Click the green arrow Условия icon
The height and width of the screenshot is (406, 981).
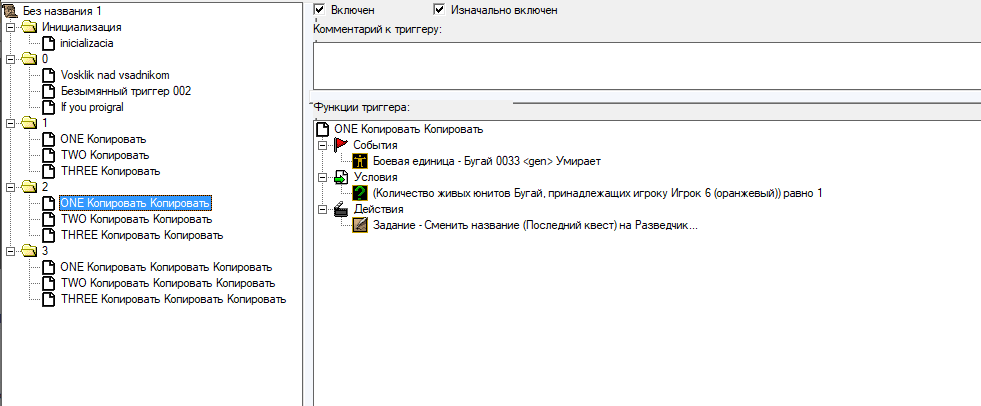(340, 177)
